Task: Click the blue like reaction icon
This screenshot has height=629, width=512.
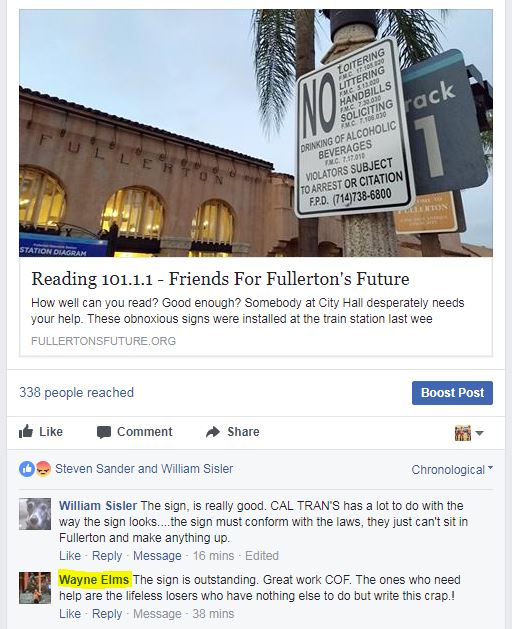Action: click(x=27, y=469)
